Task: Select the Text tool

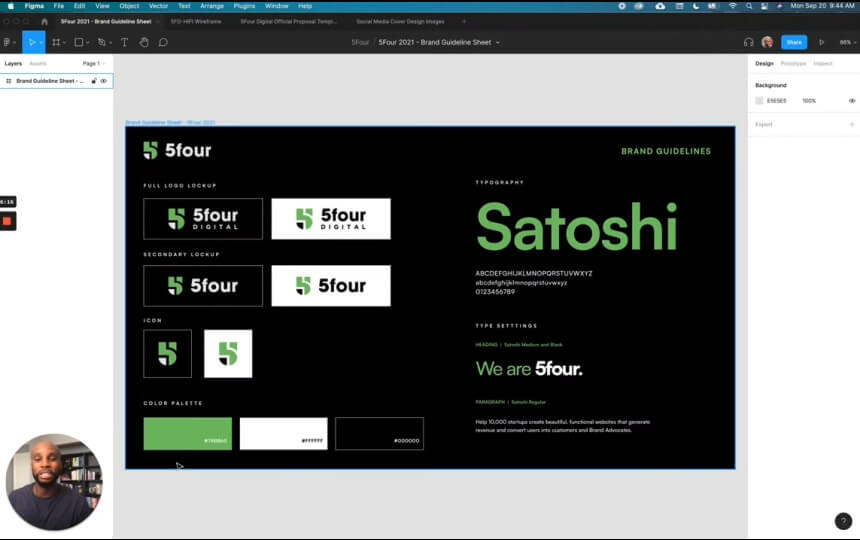Action: (125, 42)
